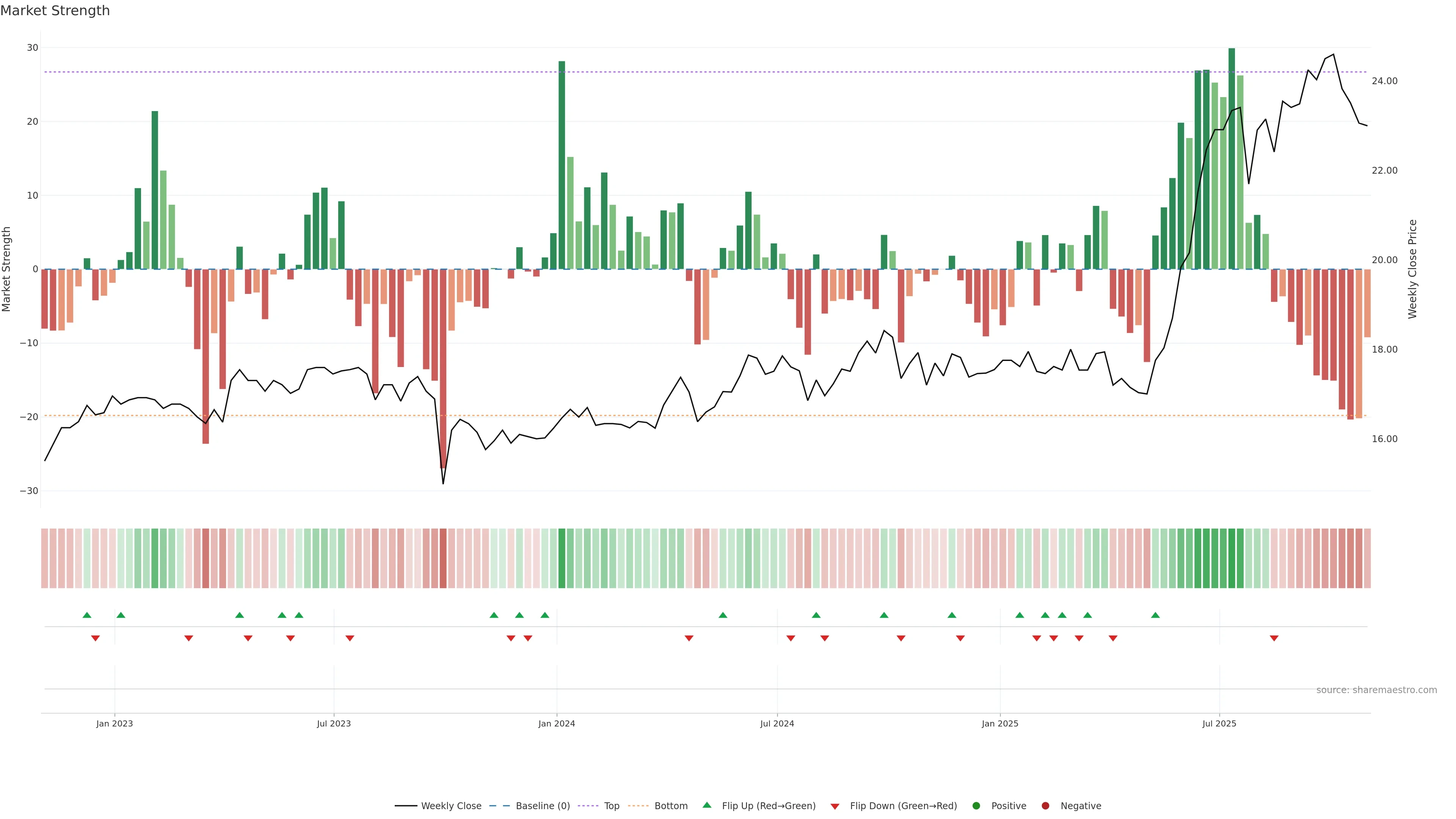Click the Negative red circle legend icon
This screenshot has width=1456, height=819.
point(1045,806)
